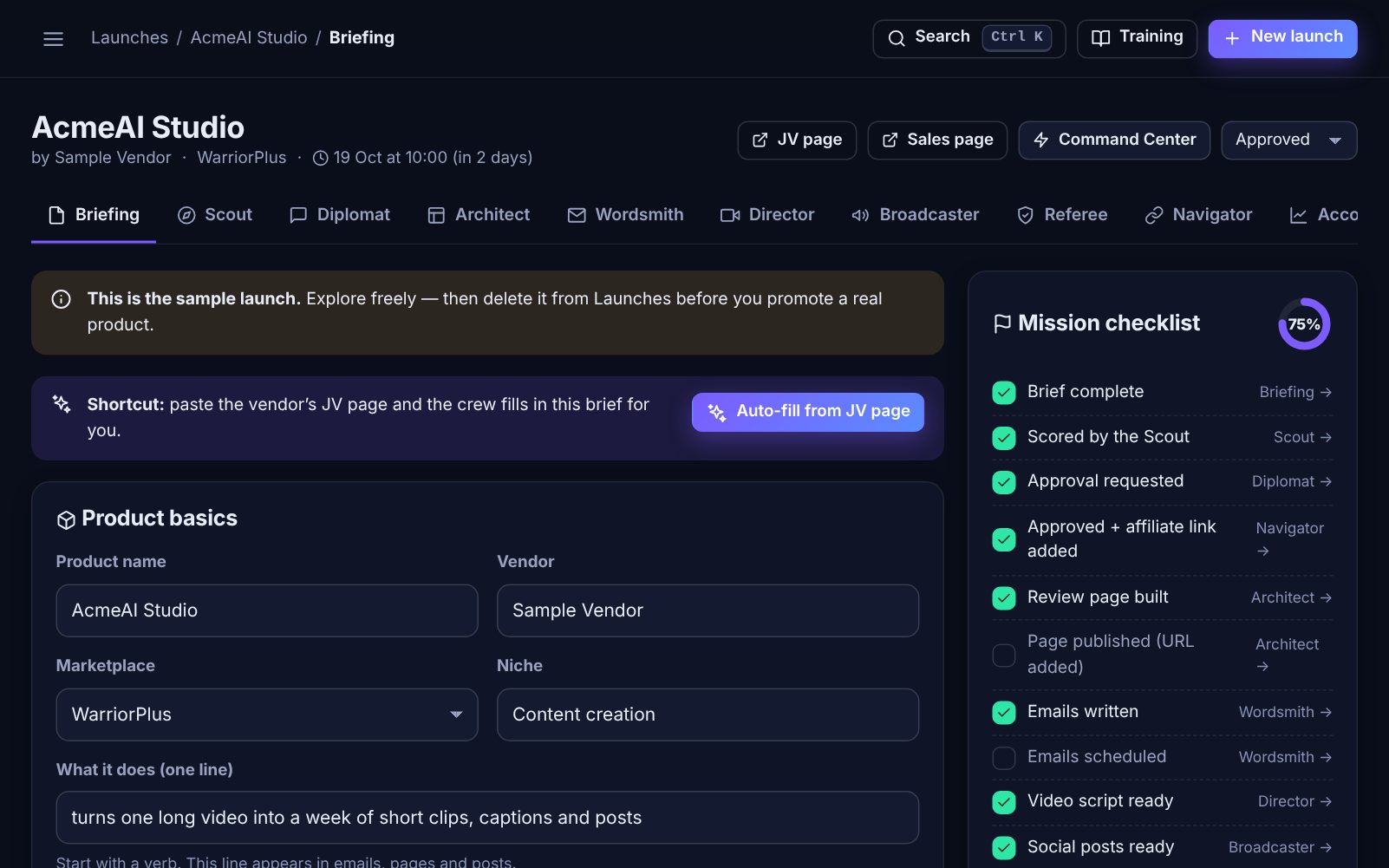Viewport: 1389px width, 868px height.
Task: Follow the Diplomat link for Approval requested
Action: (x=1291, y=482)
